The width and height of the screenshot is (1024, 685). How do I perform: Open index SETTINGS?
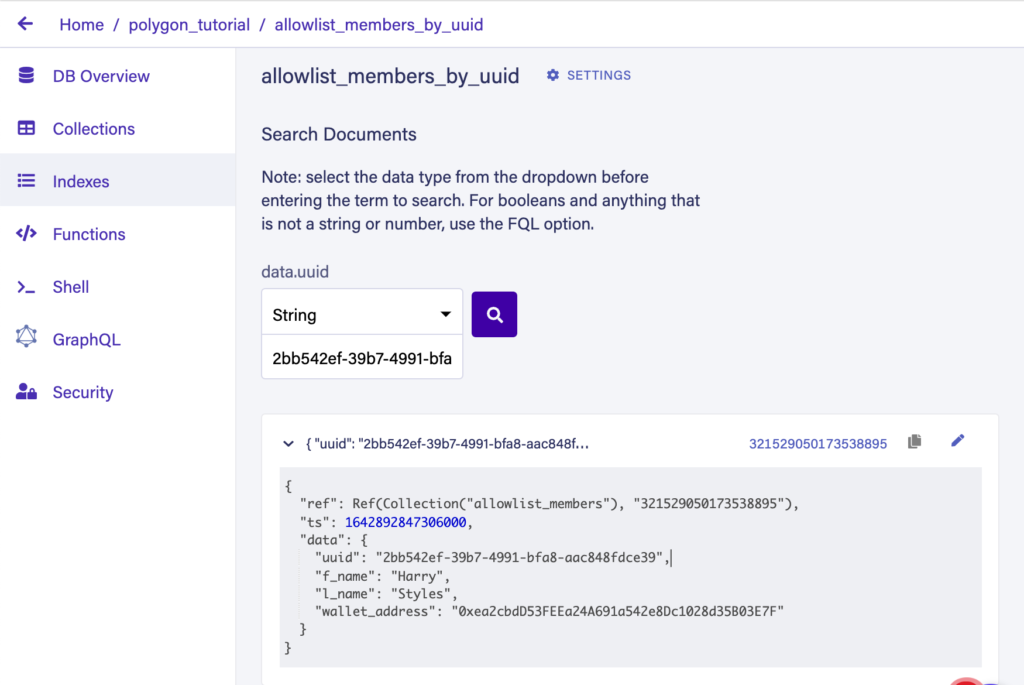589,76
